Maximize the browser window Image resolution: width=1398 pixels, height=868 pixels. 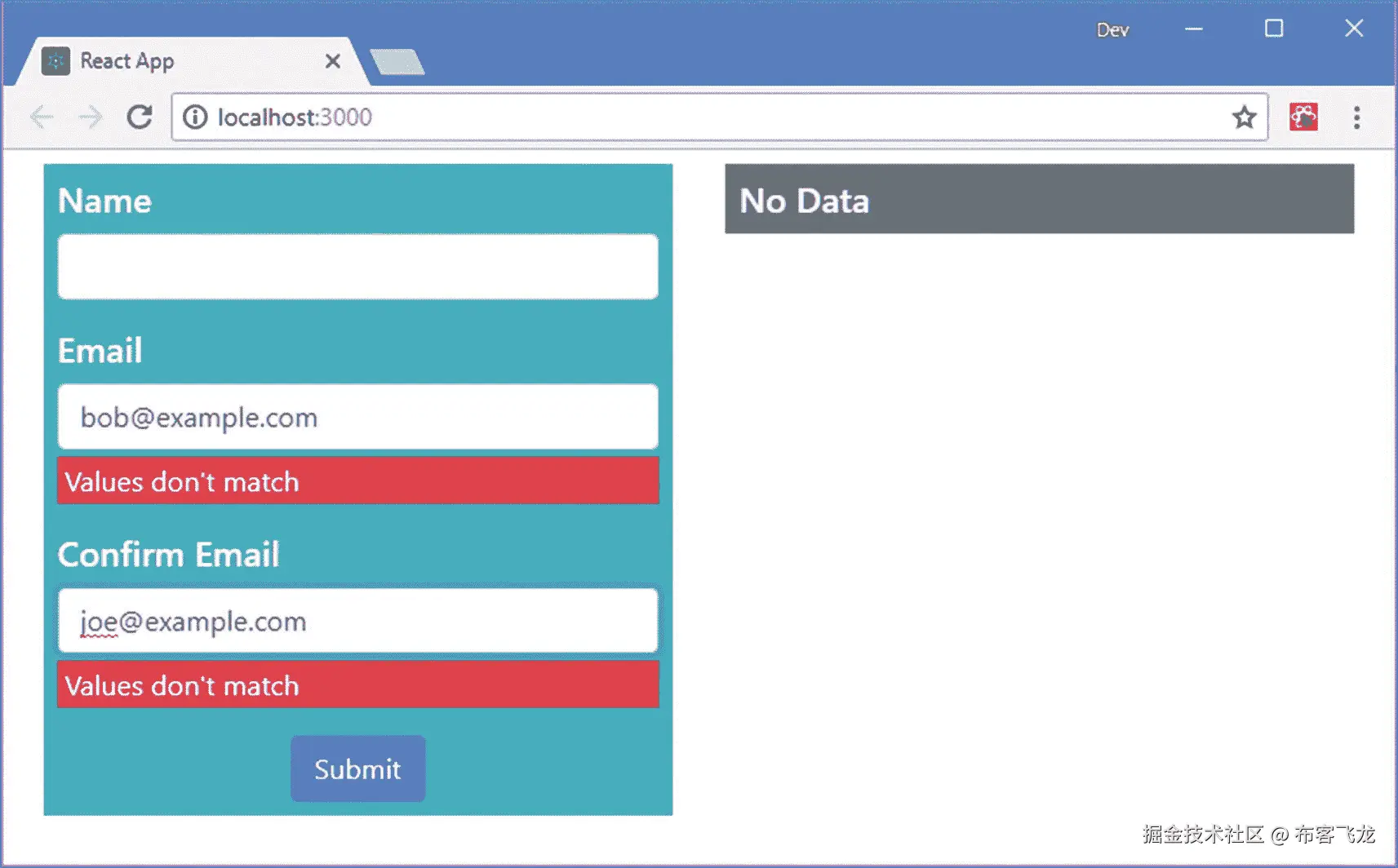point(1273,29)
